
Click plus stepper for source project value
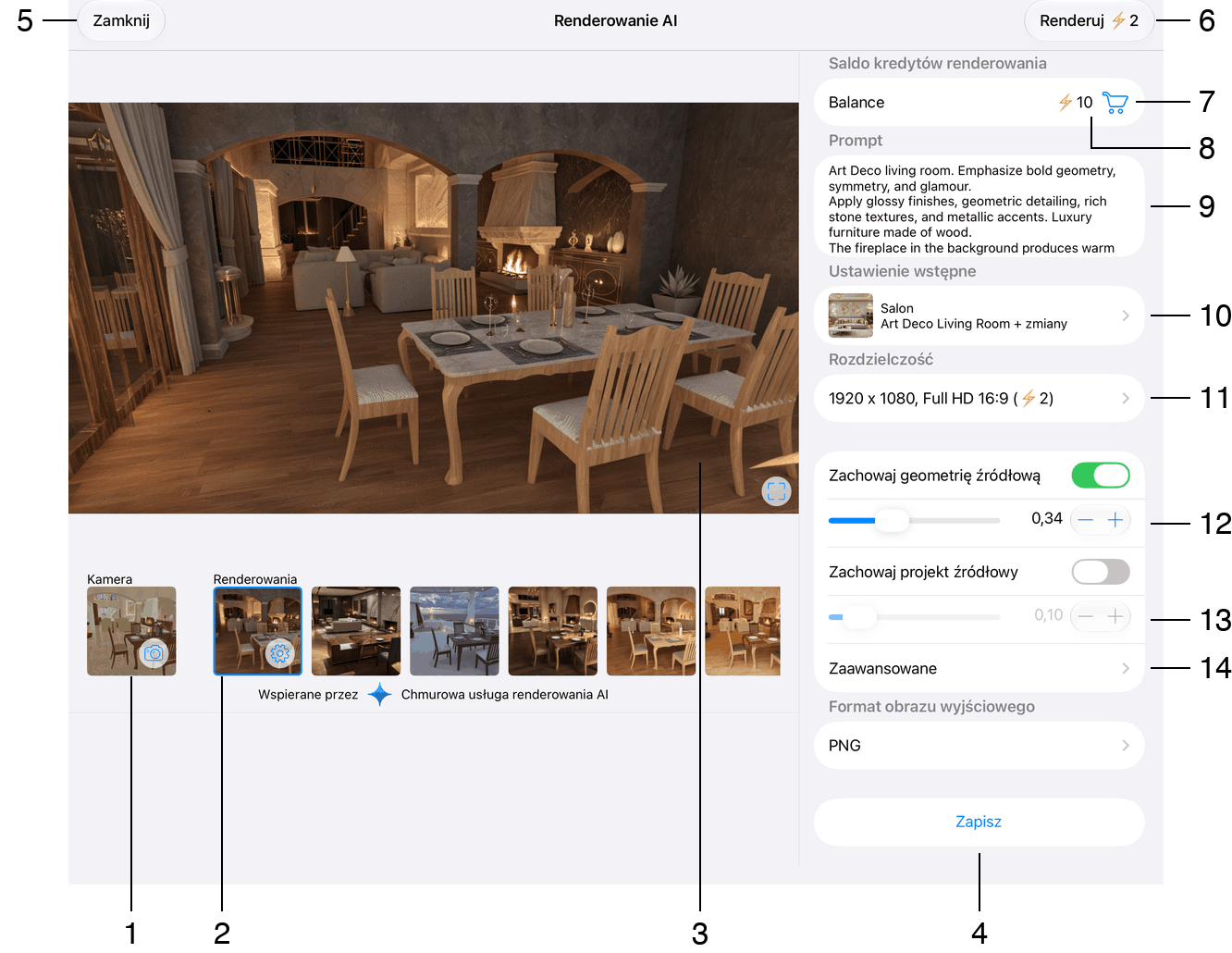[1115, 616]
